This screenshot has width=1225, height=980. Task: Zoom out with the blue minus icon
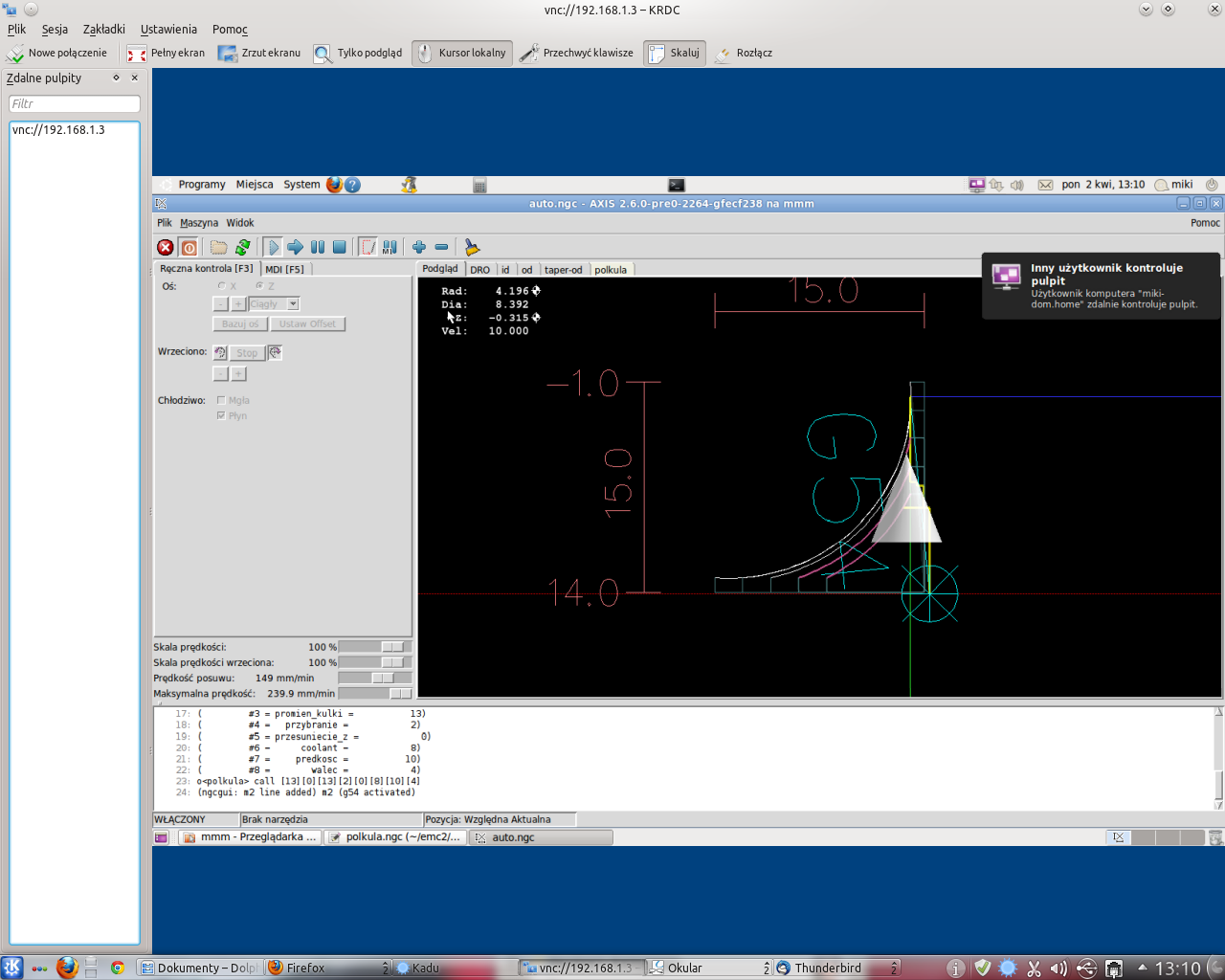[x=441, y=247]
